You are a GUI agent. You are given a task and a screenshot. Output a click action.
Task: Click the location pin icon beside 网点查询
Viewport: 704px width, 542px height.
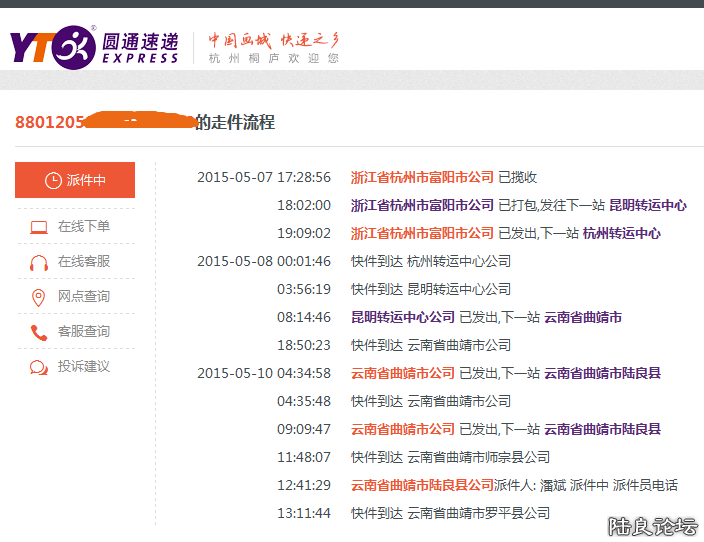point(39,297)
